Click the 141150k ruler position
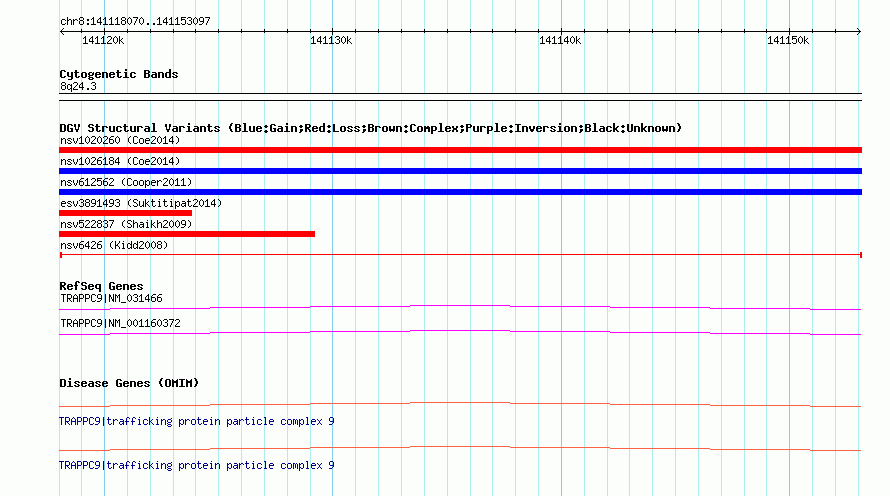Image resolution: width=890 pixels, height=496 pixels. pos(788,40)
